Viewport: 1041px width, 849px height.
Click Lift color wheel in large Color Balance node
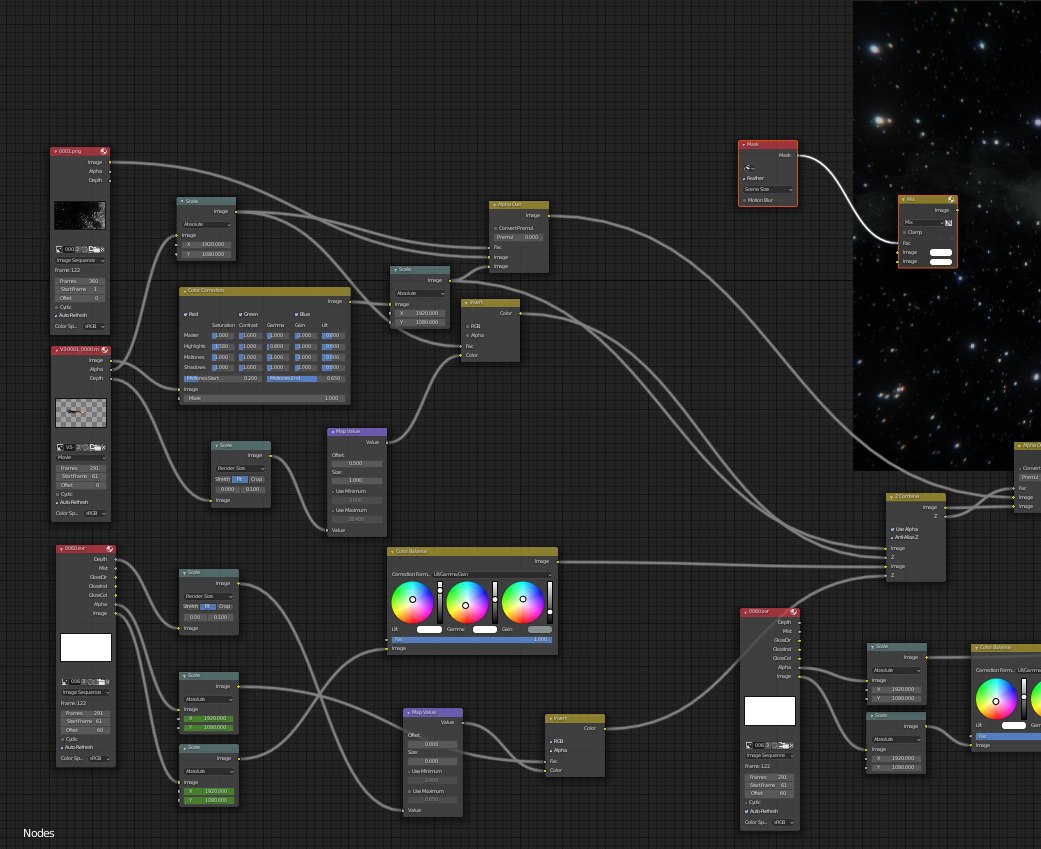412,602
